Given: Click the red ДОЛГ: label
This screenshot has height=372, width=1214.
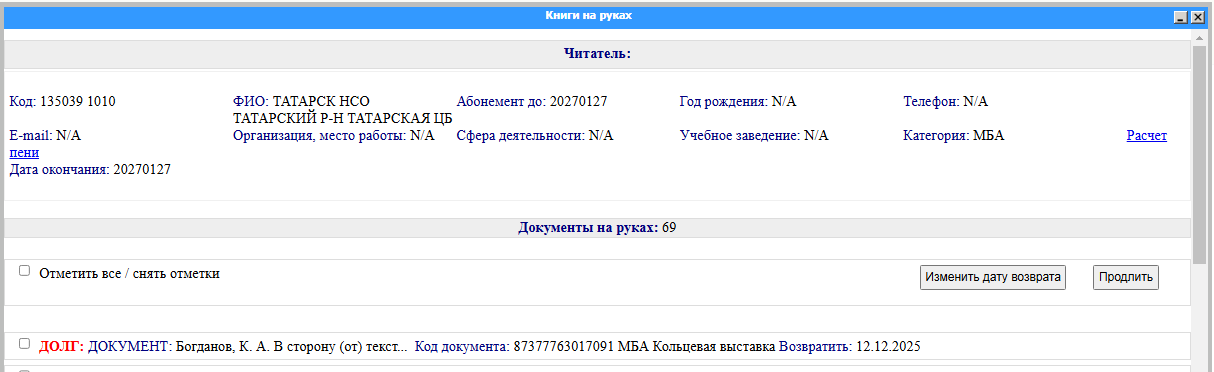Looking at the screenshot, I should coord(61,347).
